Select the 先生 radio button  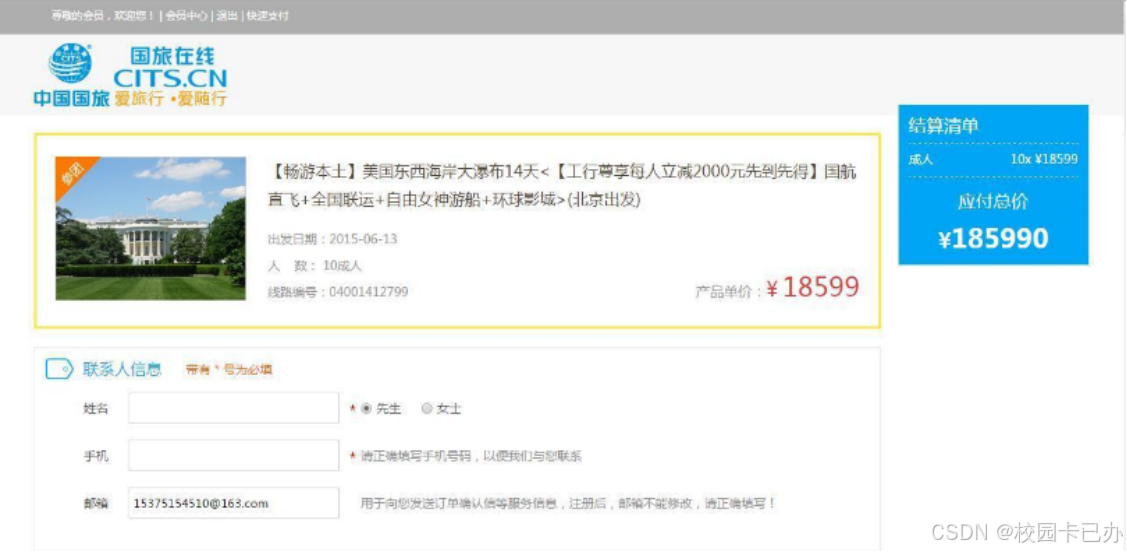click(x=367, y=409)
